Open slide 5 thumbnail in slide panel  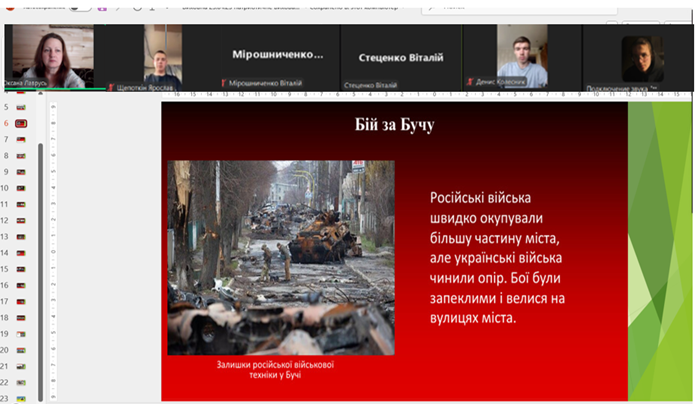point(21,107)
